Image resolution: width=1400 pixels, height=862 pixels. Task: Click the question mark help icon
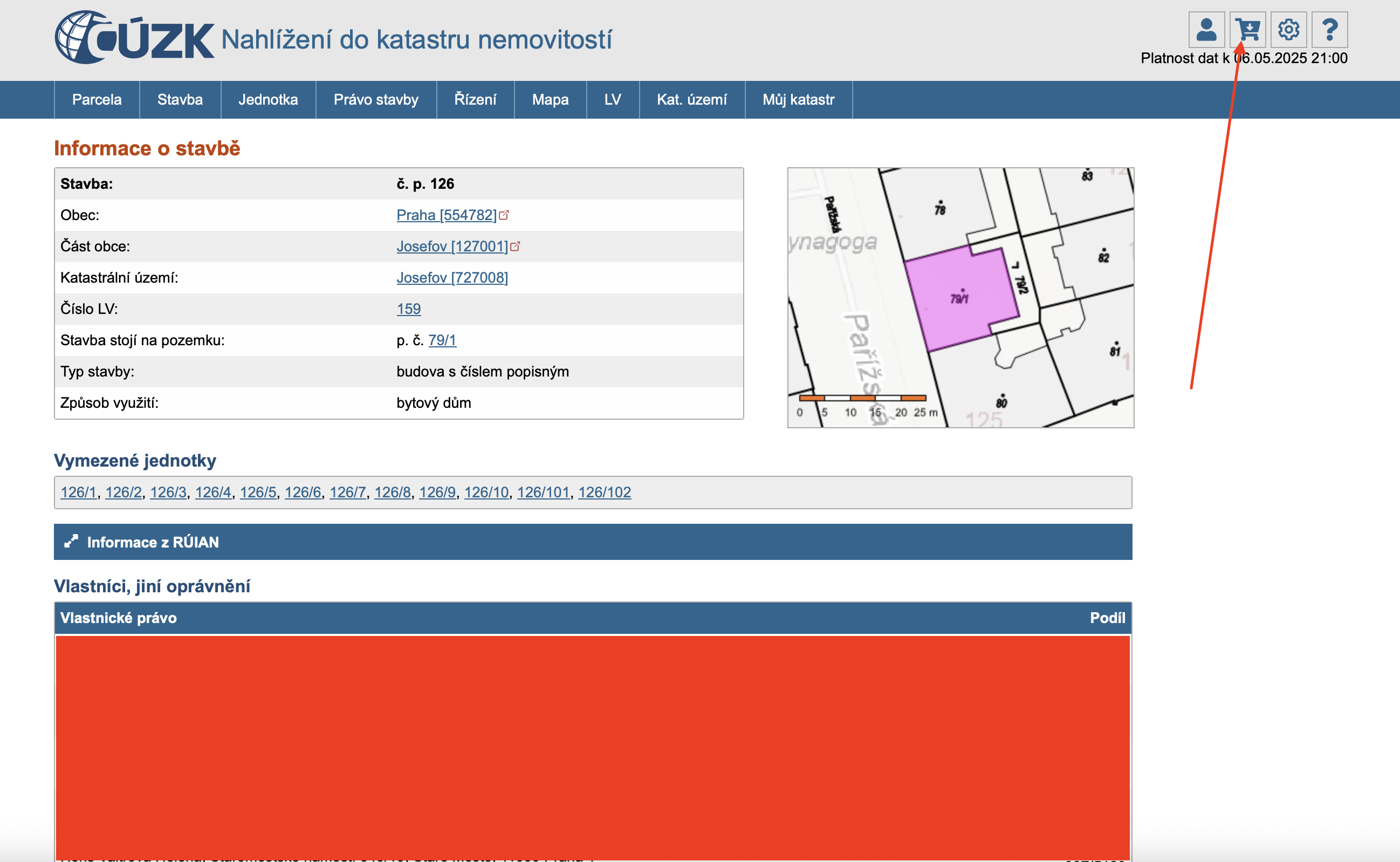pos(1329,30)
